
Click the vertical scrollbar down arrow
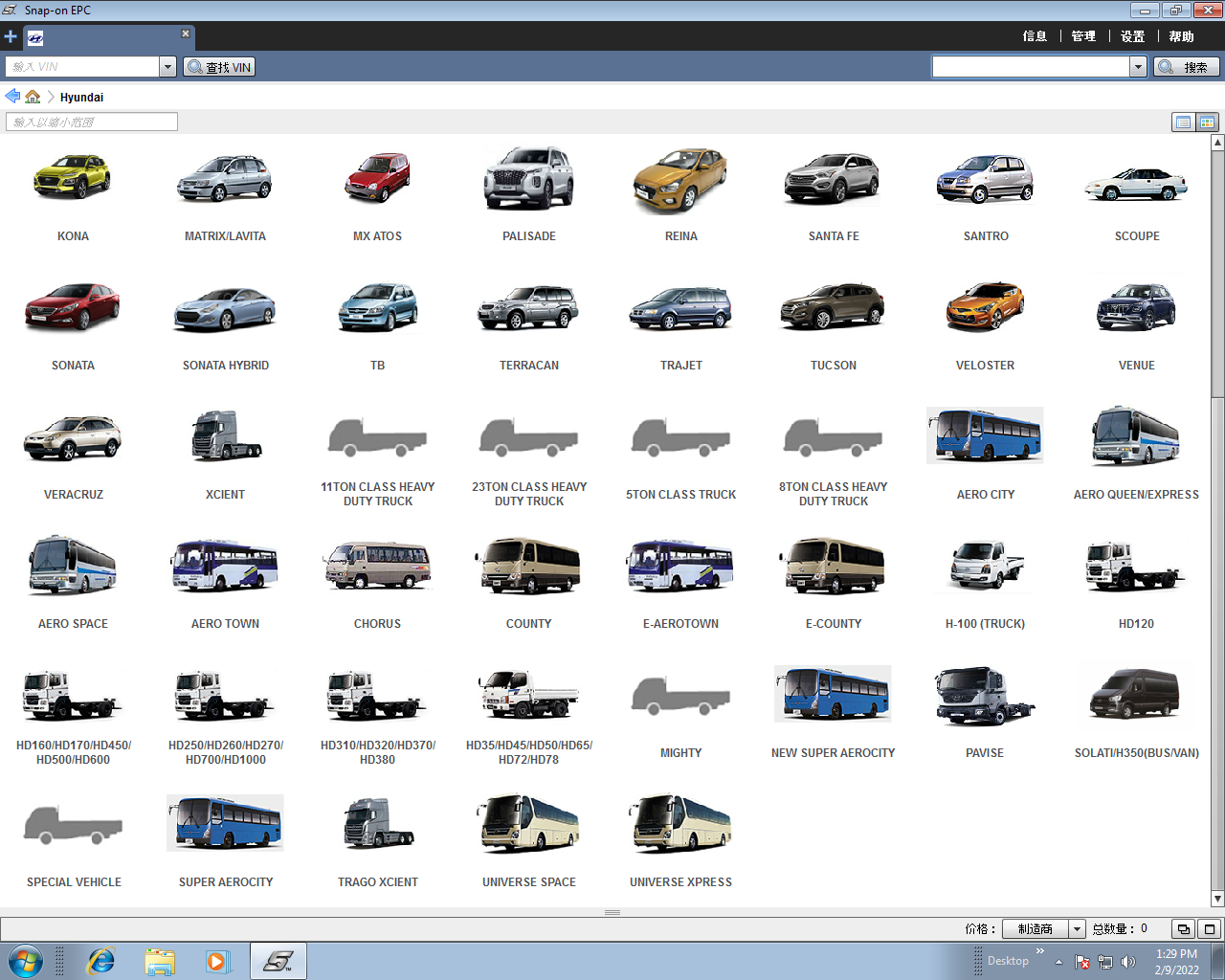pyautogui.click(x=1217, y=899)
